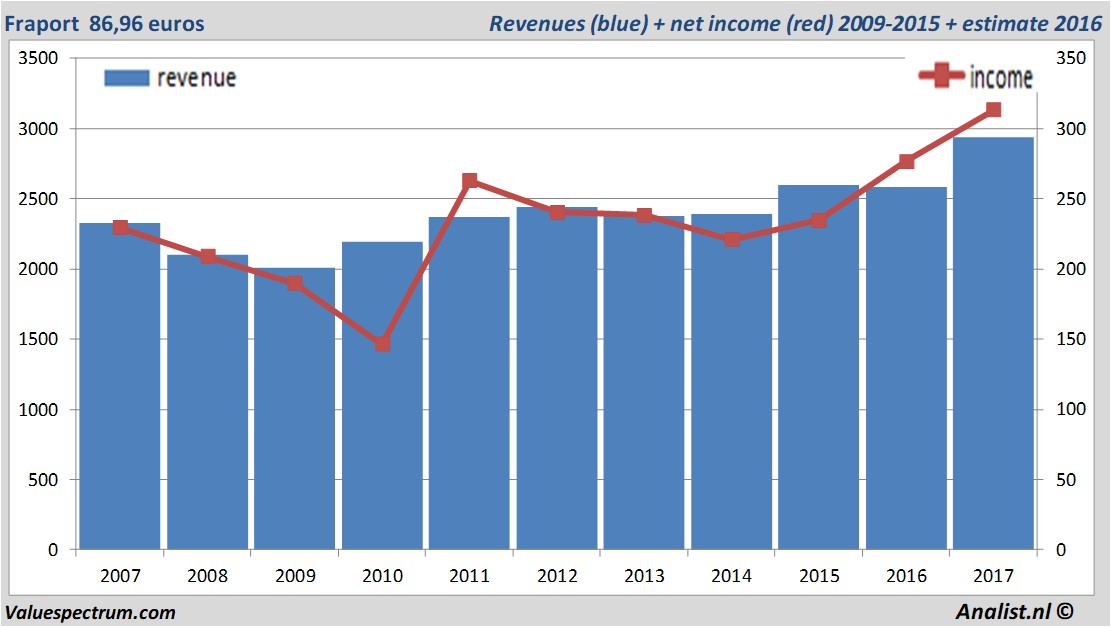Select the 2011 income peak marker
Image resolution: width=1111 pixels, height=627 pixels.
[x=470, y=181]
